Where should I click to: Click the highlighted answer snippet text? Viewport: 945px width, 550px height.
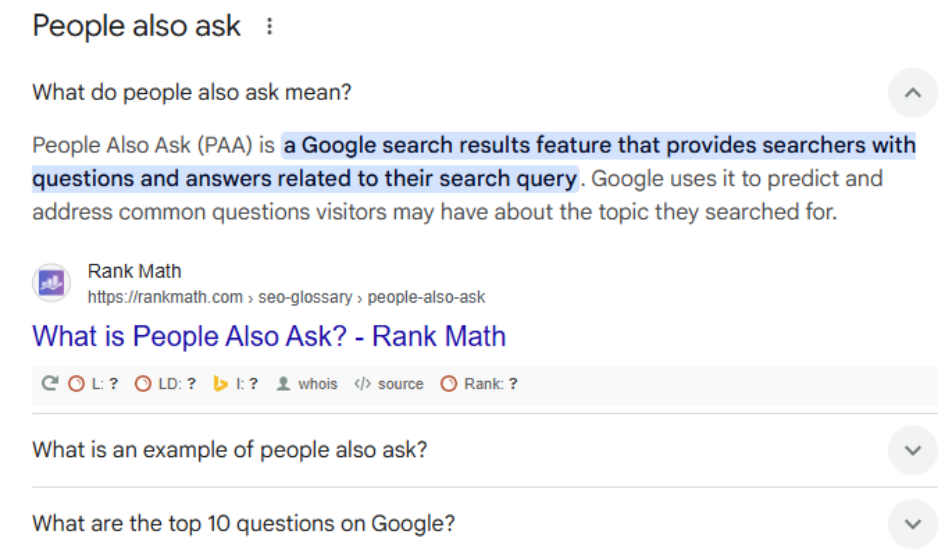[598, 146]
